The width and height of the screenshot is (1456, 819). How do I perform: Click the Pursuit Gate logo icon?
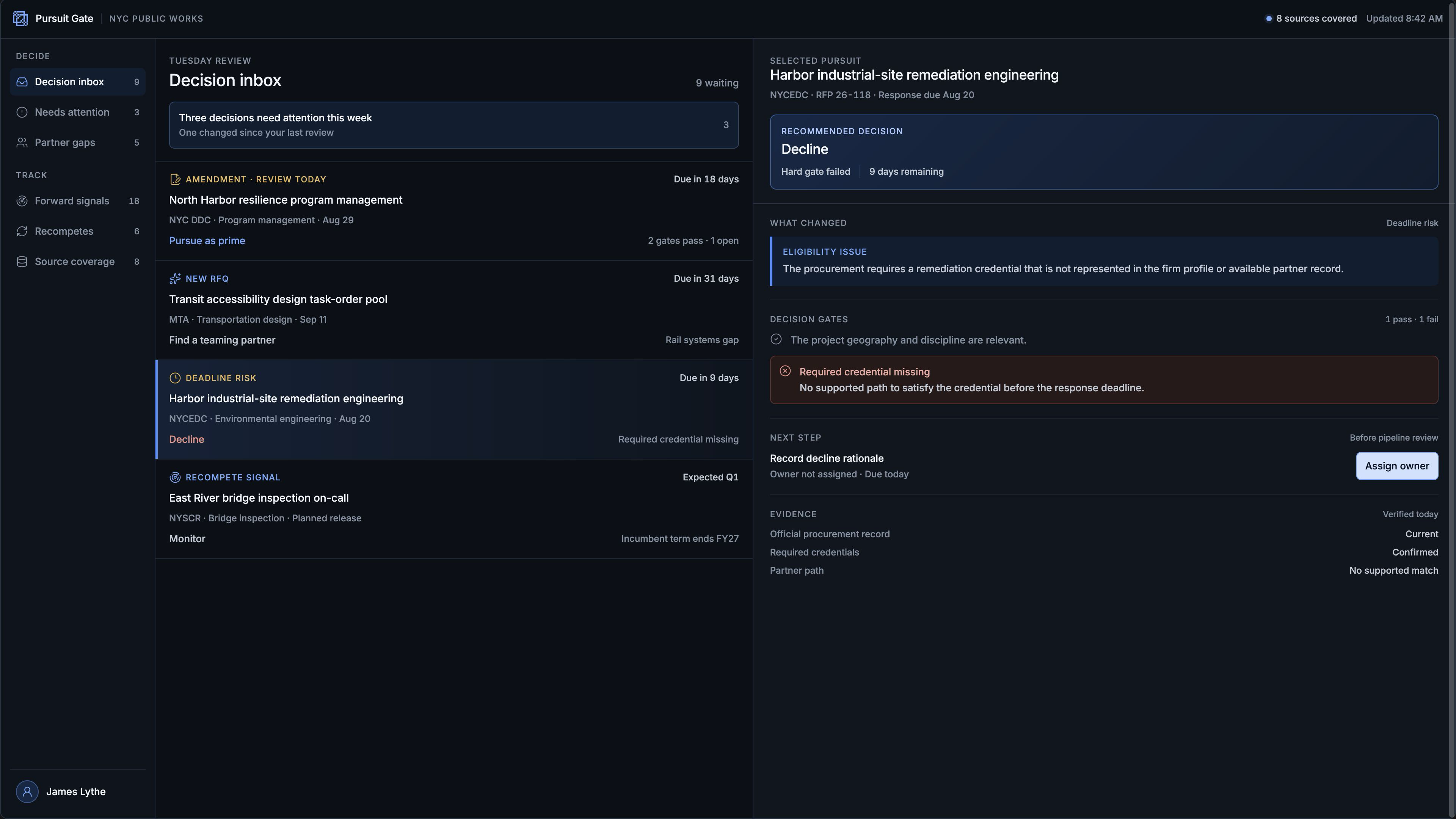pyautogui.click(x=20, y=19)
